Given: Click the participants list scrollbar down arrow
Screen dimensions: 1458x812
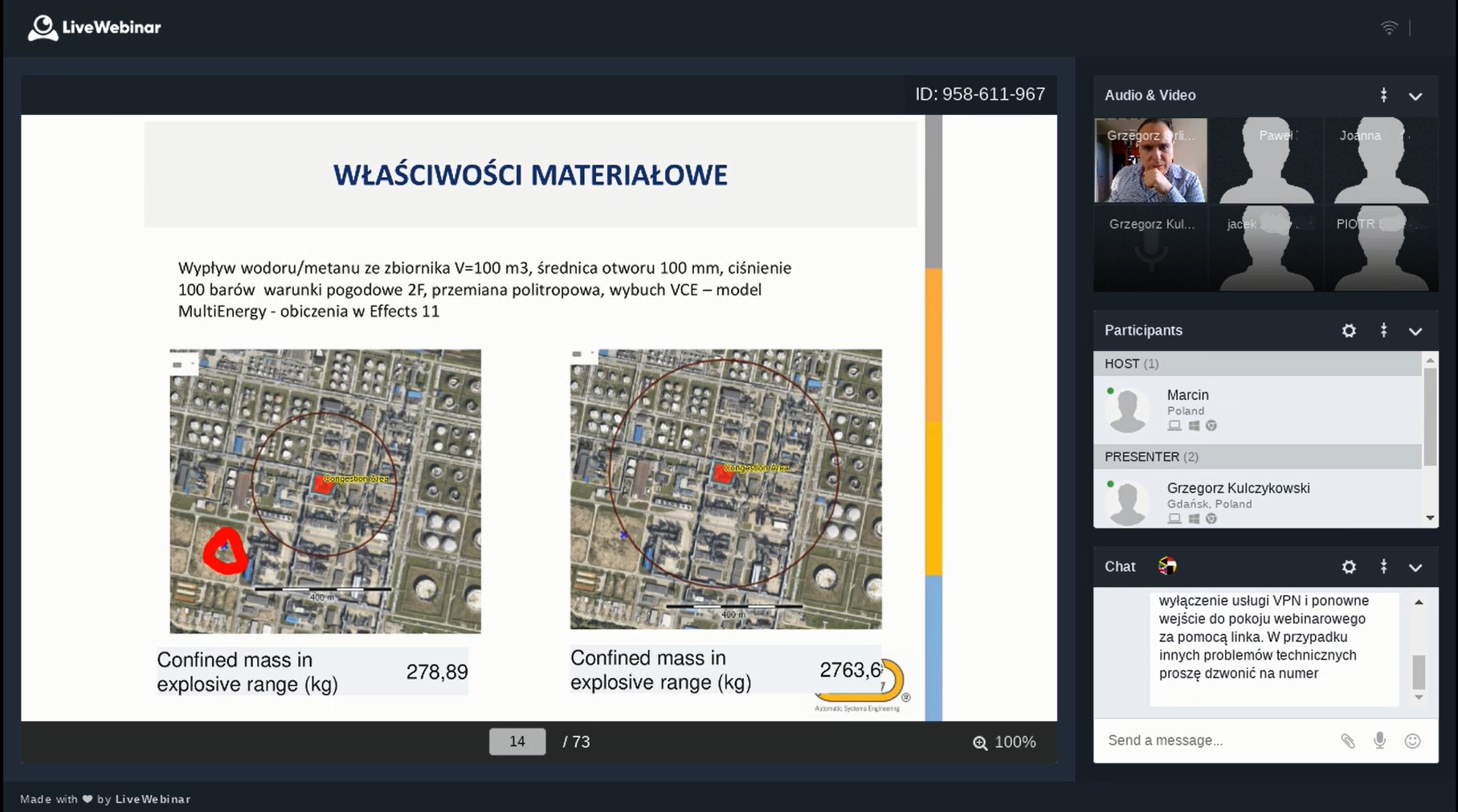Looking at the screenshot, I should pos(1430,518).
